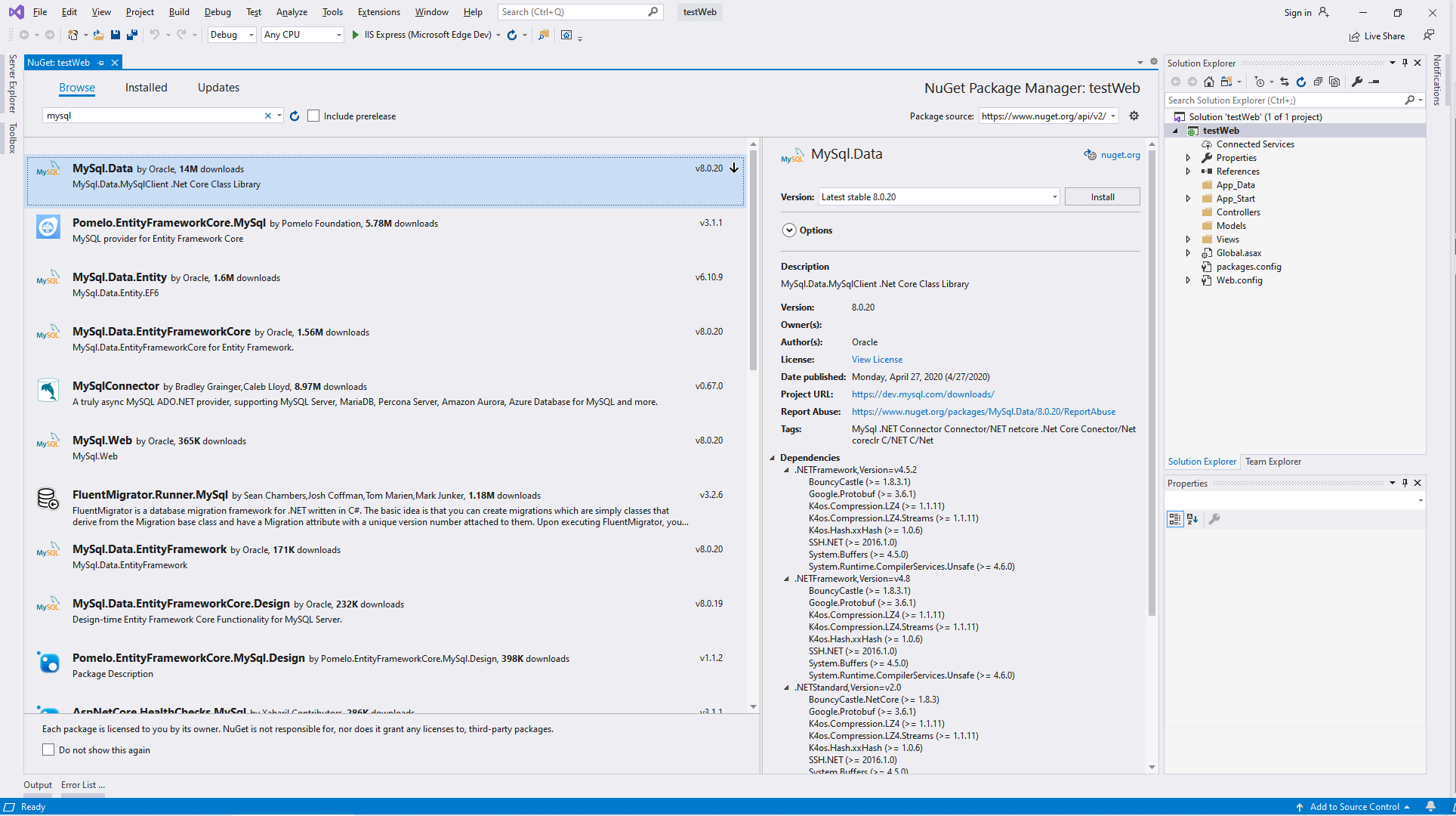Open Properties wrench in Solution Explorer toolbar
This screenshot has width=1456, height=816.
pos(1357,82)
